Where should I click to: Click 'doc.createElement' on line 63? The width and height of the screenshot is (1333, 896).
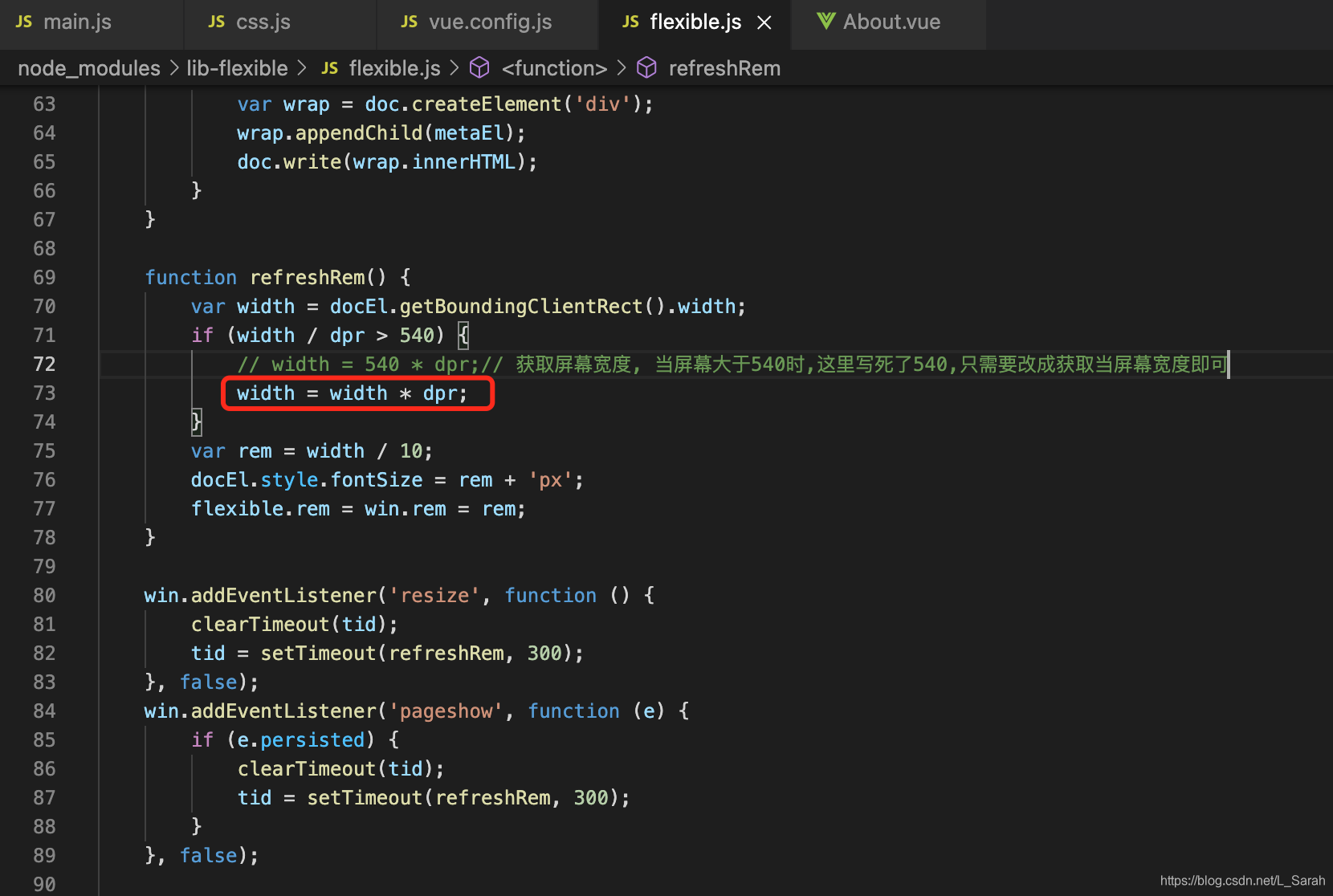click(463, 104)
